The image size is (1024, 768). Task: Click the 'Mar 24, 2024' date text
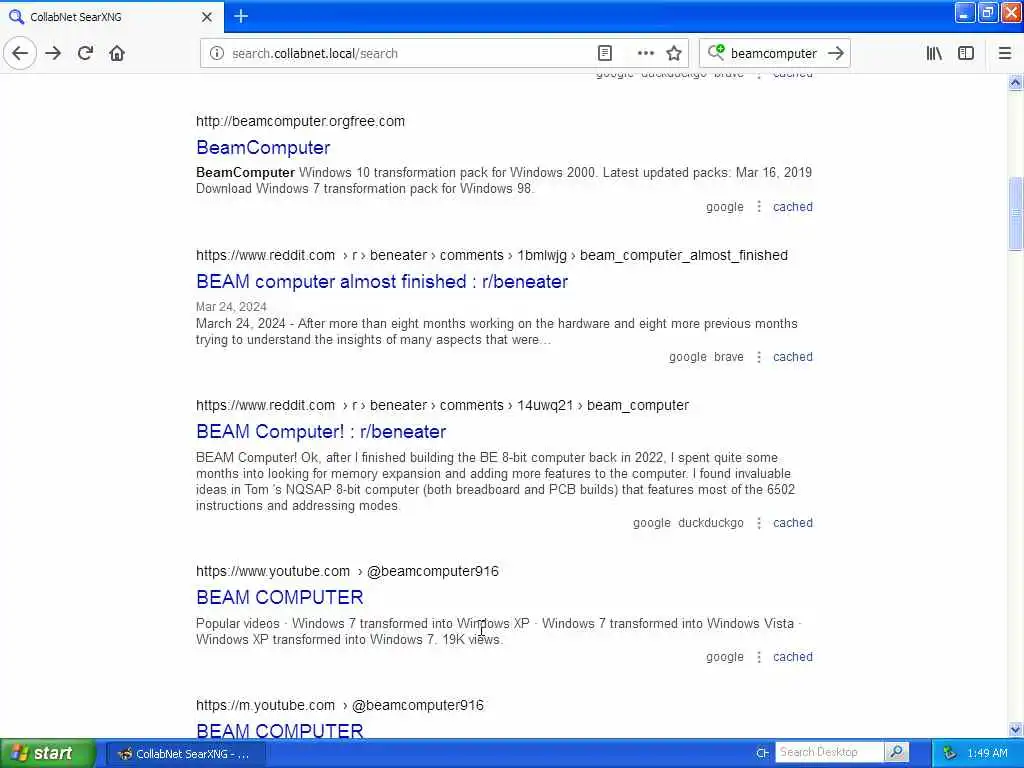click(231, 307)
